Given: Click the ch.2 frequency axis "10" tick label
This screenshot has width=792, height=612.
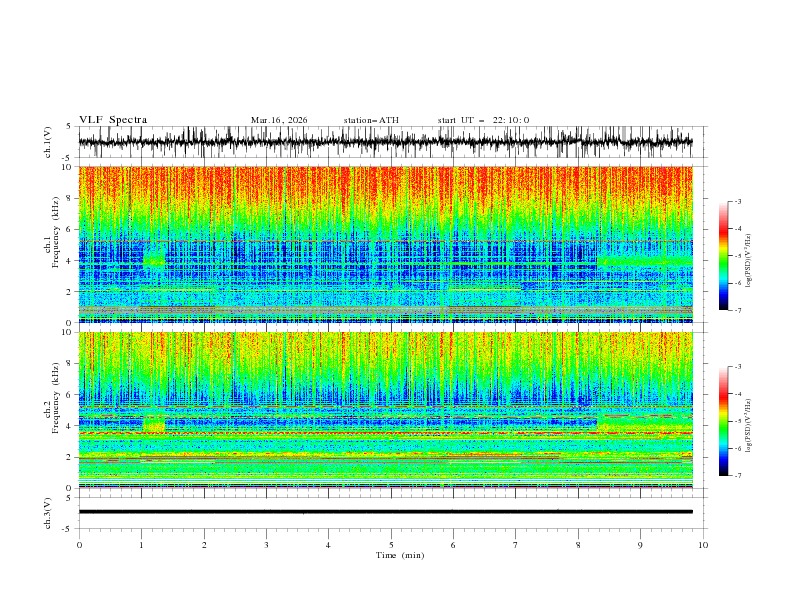Looking at the screenshot, I should coord(66,332).
